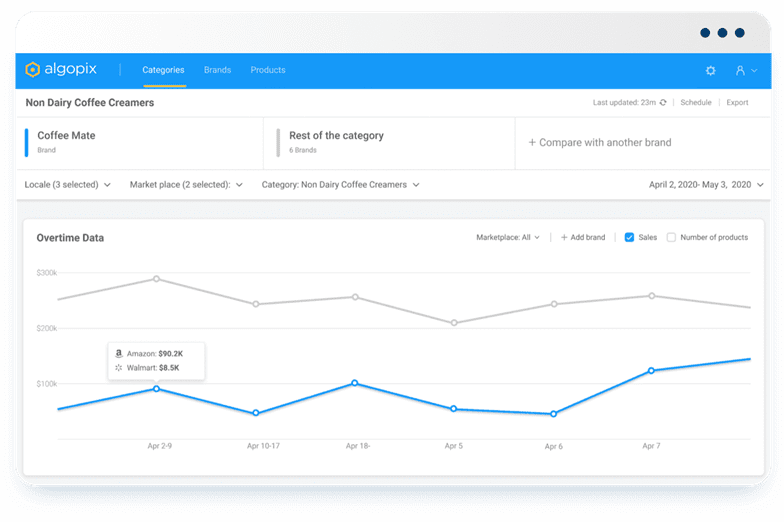Click the blue Apr 18- data point
Viewport: 784px width, 522px height.
(354, 383)
